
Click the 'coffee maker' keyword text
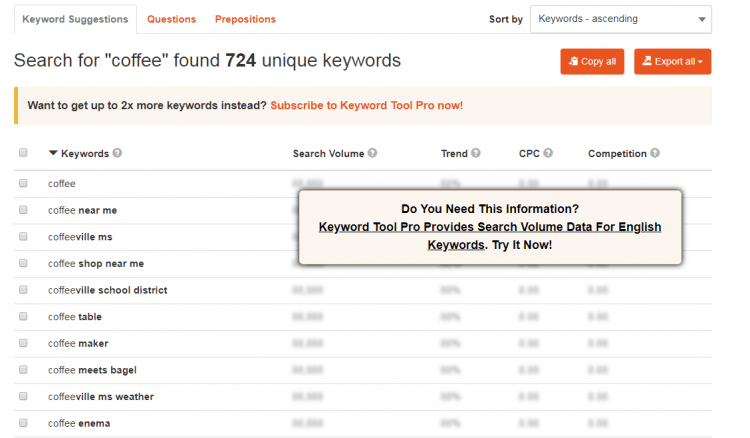[78, 343]
